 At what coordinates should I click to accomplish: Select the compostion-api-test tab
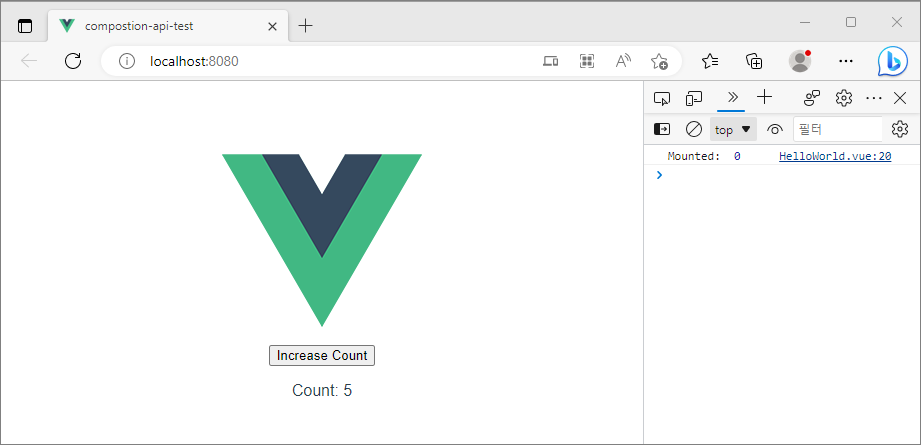169,26
